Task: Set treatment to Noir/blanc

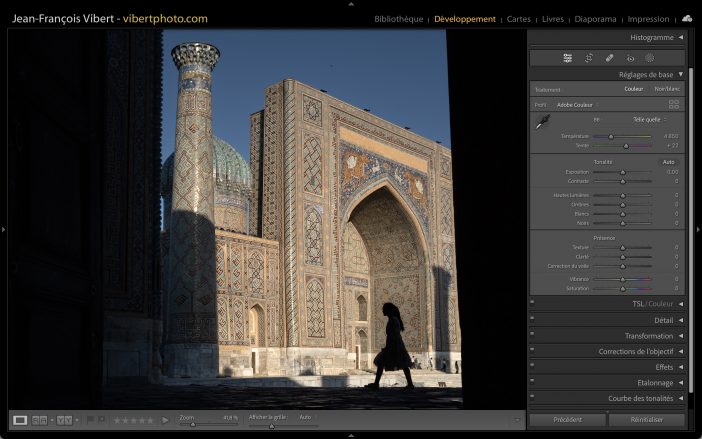Action: coord(666,89)
